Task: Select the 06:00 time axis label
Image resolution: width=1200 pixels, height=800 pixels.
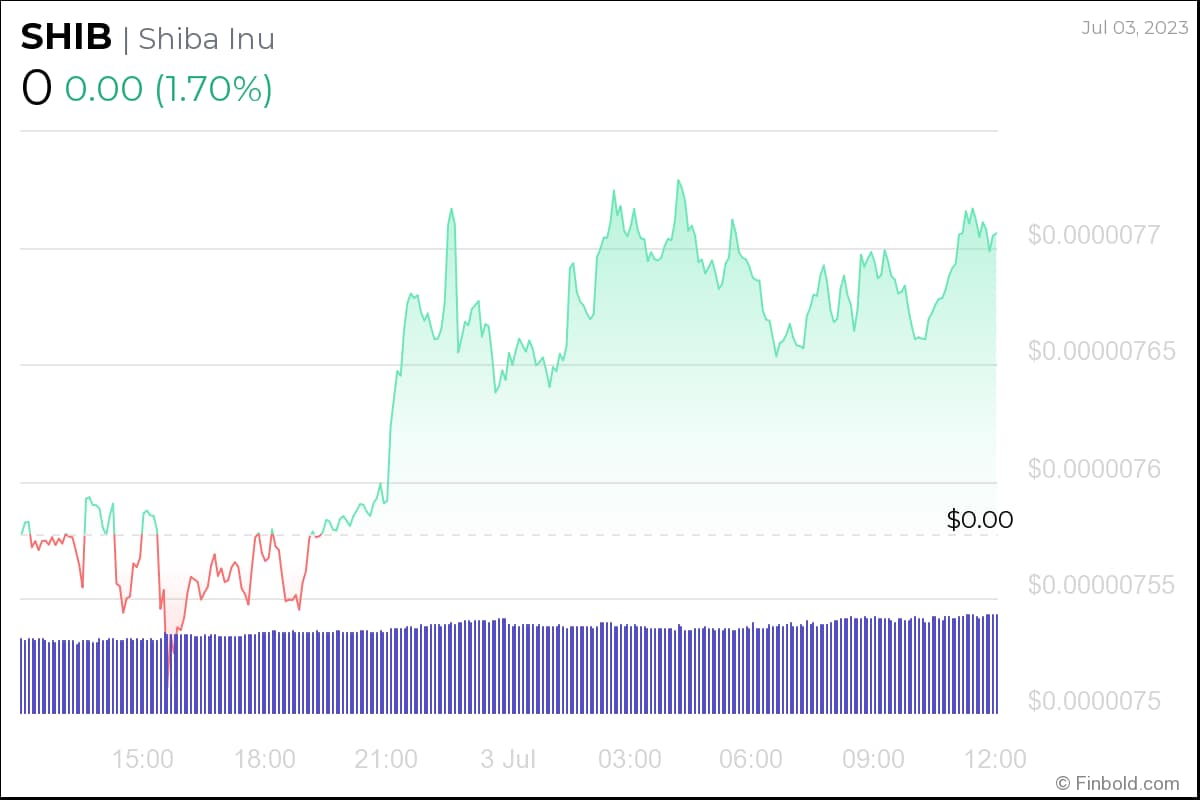Action: pyautogui.click(x=752, y=759)
